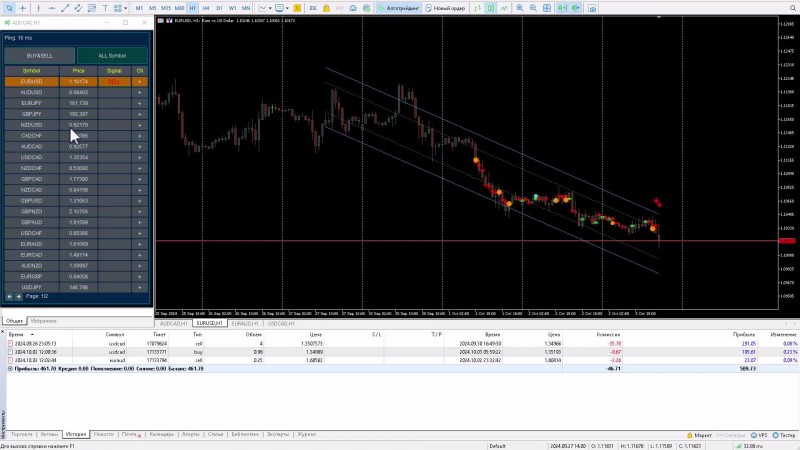Switch to the Общие tab
The image size is (800, 450).
pyautogui.click(x=14, y=321)
